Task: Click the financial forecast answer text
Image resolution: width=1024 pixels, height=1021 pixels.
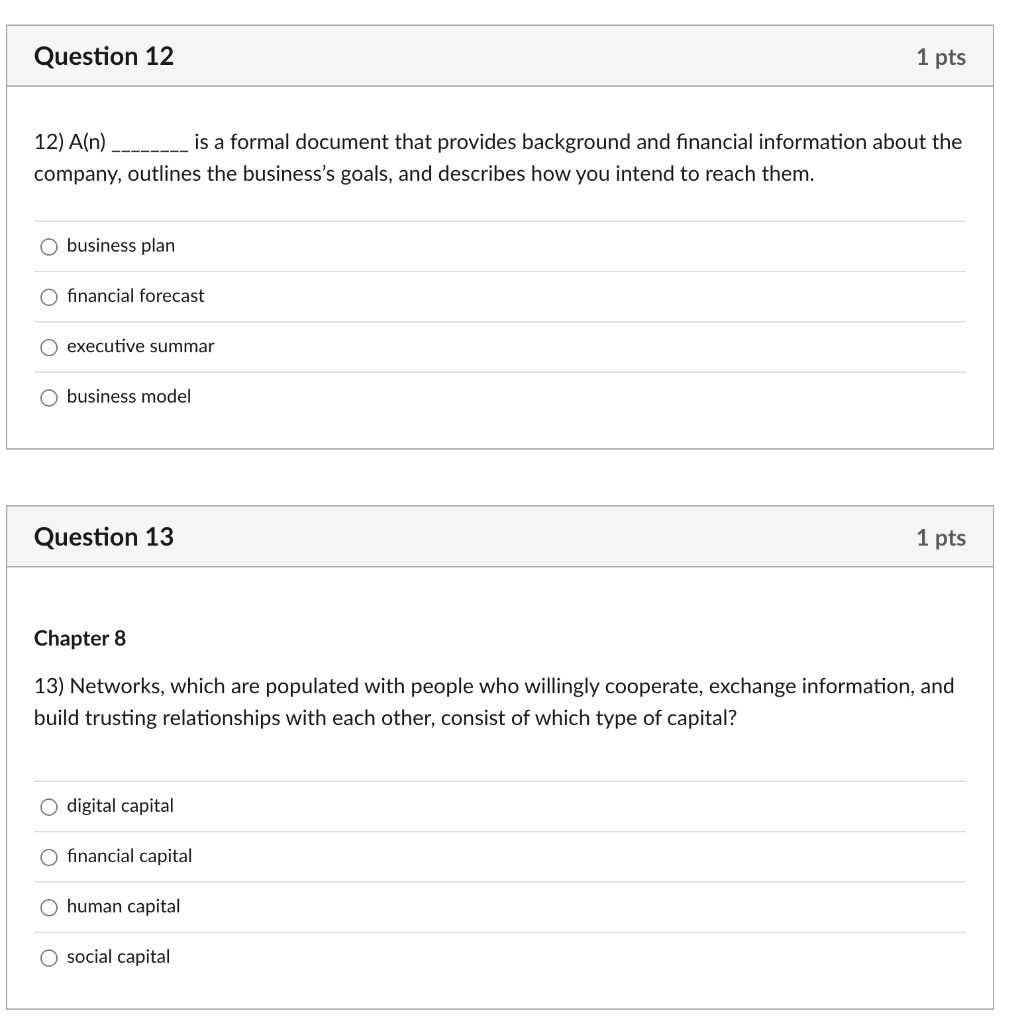Action: (135, 296)
